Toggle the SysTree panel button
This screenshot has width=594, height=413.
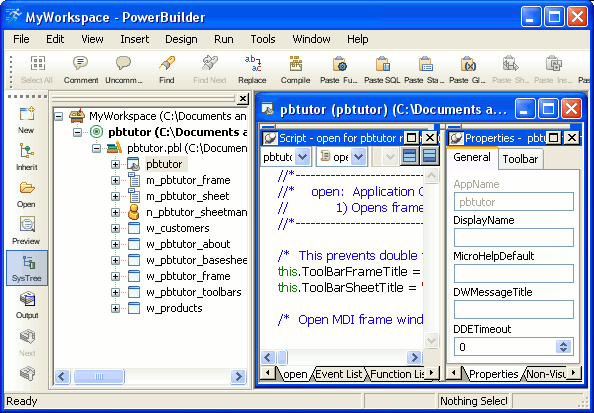27,268
